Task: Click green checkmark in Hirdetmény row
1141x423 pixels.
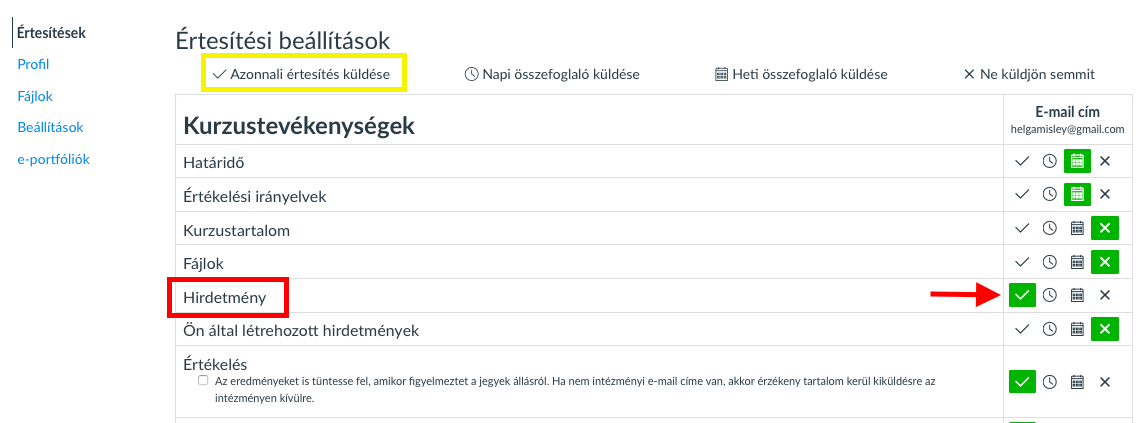Action: 1022,295
